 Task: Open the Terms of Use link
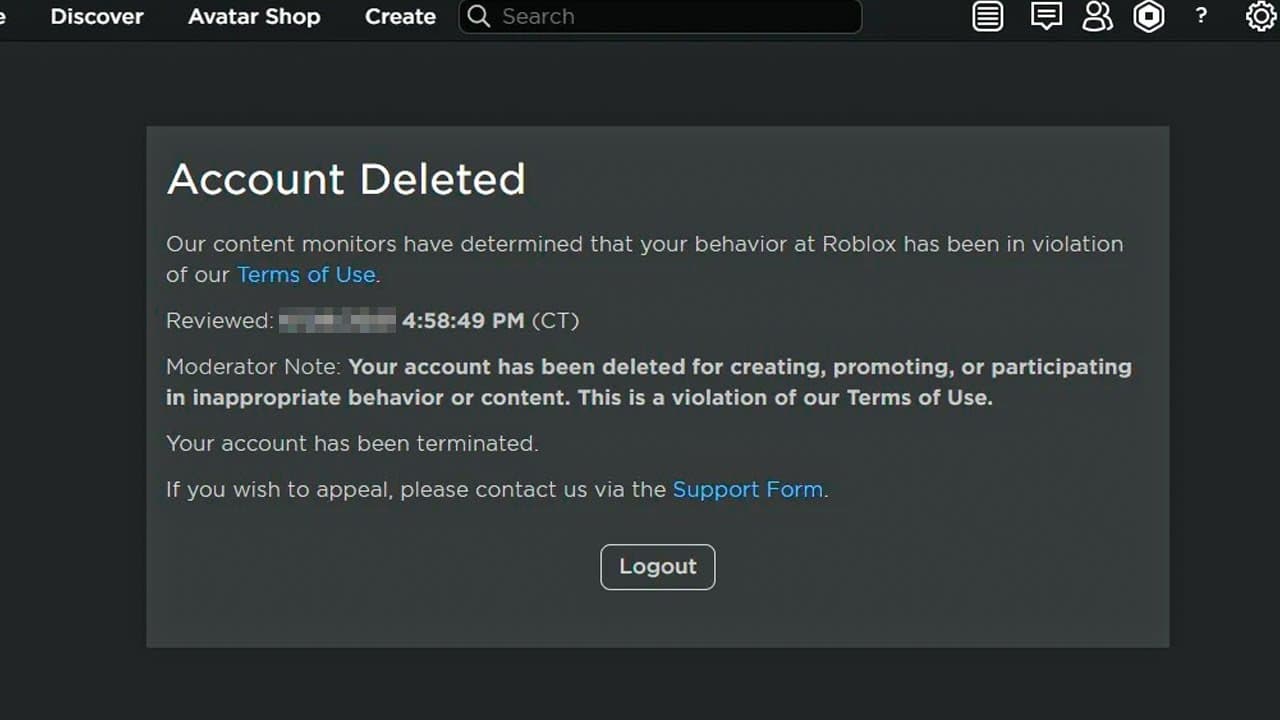click(x=306, y=275)
